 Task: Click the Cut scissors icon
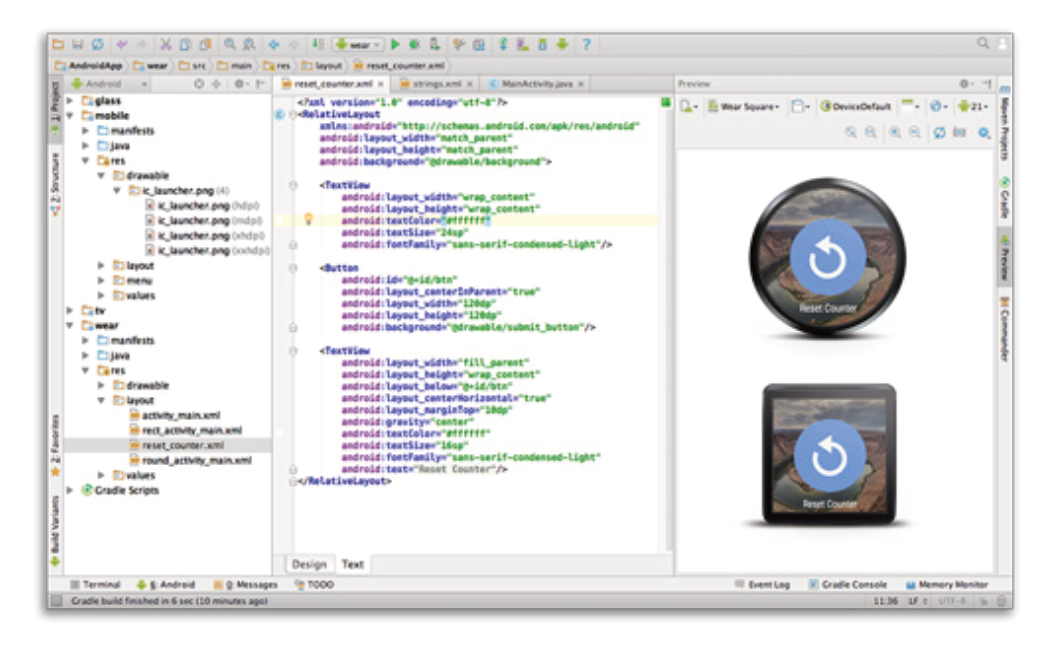165,45
